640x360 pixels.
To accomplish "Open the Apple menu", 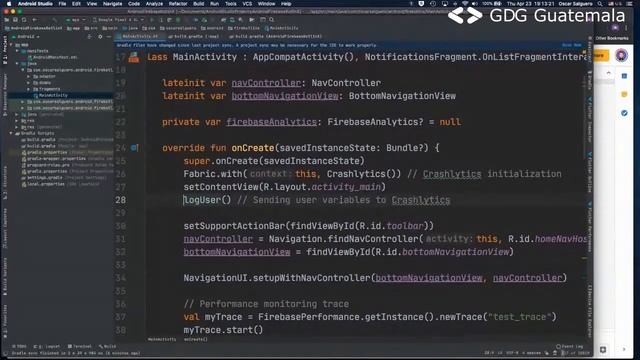I will 9,4.
